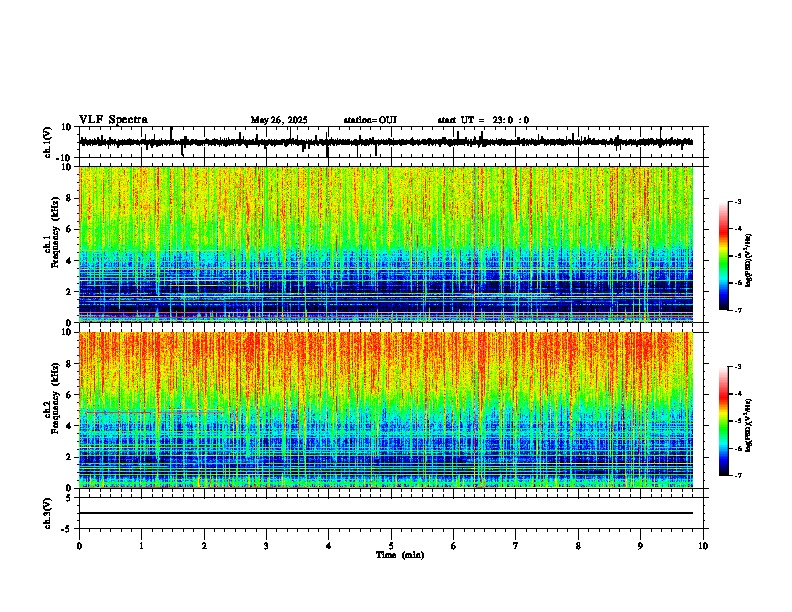Click the "Time (min)" axis label
792x612 pixels.
[x=400, y=555]
